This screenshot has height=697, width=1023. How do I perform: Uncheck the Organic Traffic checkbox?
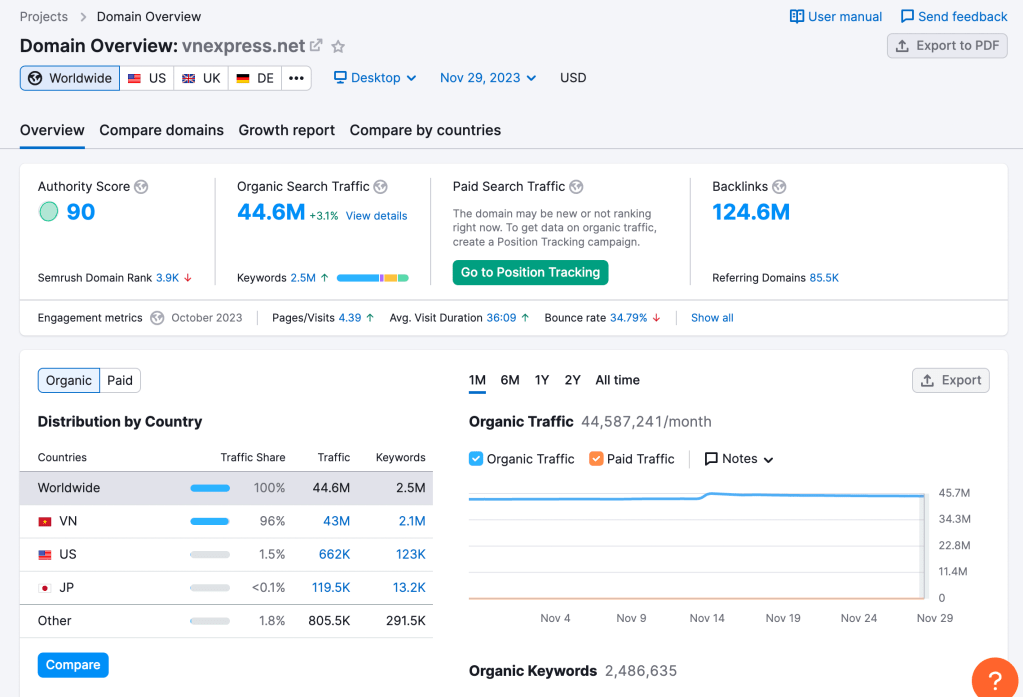pos(476,459)
